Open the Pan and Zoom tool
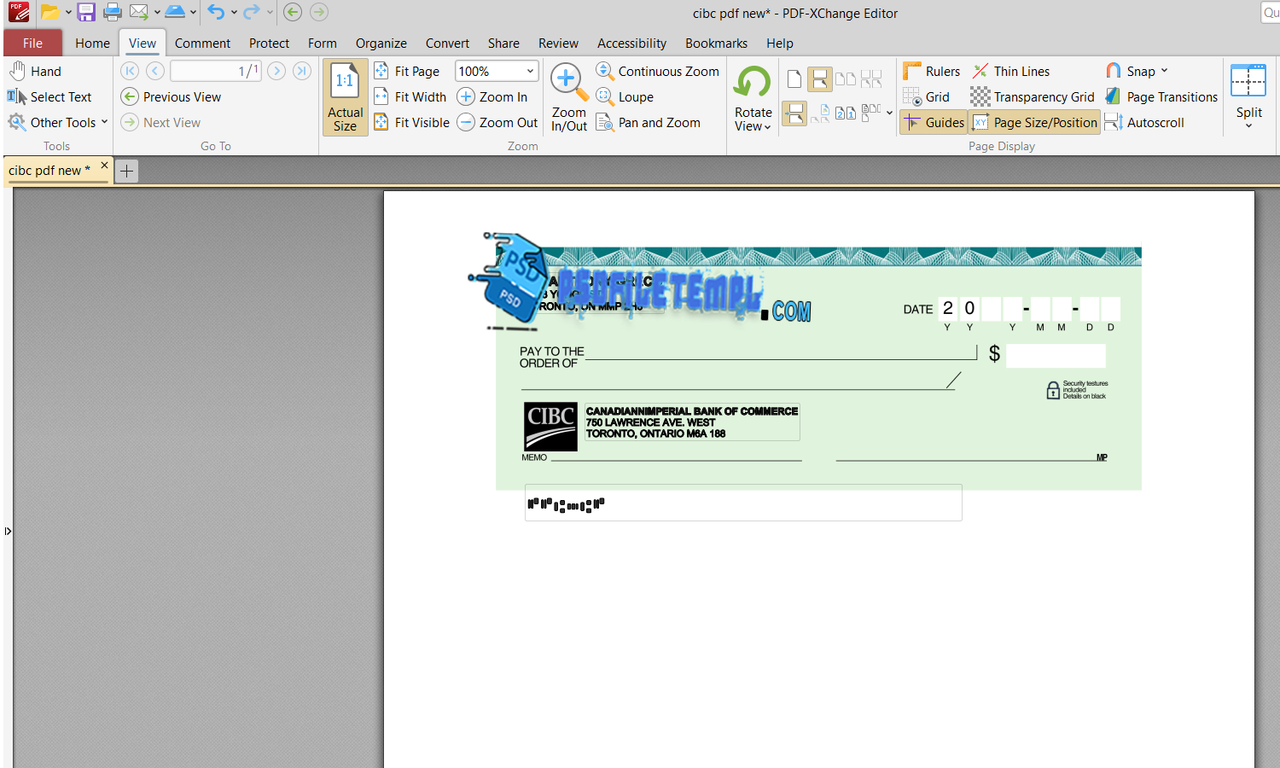 tap(648, 122)
